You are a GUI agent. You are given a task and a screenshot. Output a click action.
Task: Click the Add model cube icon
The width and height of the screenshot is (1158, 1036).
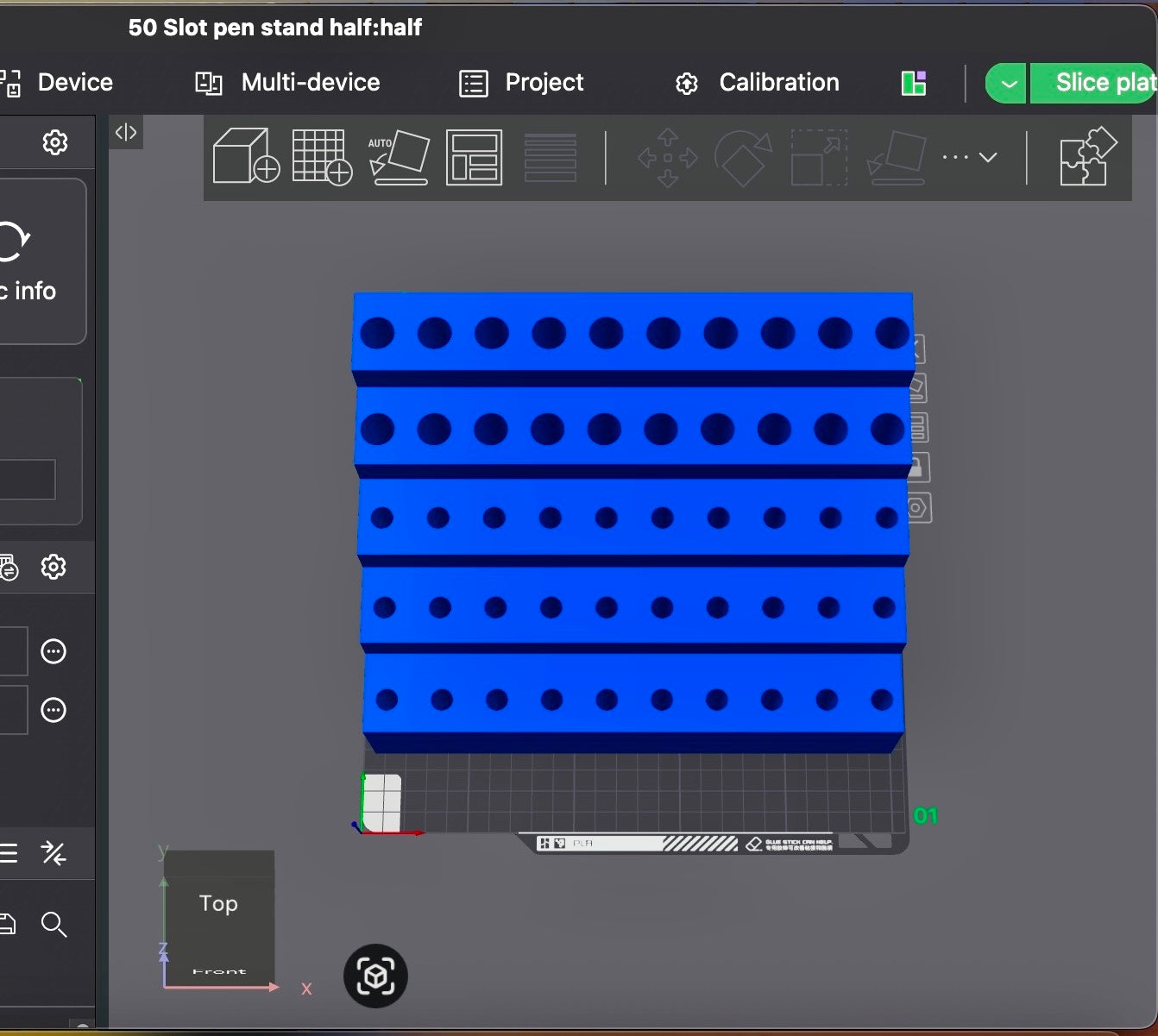click(x=247, y=156)
